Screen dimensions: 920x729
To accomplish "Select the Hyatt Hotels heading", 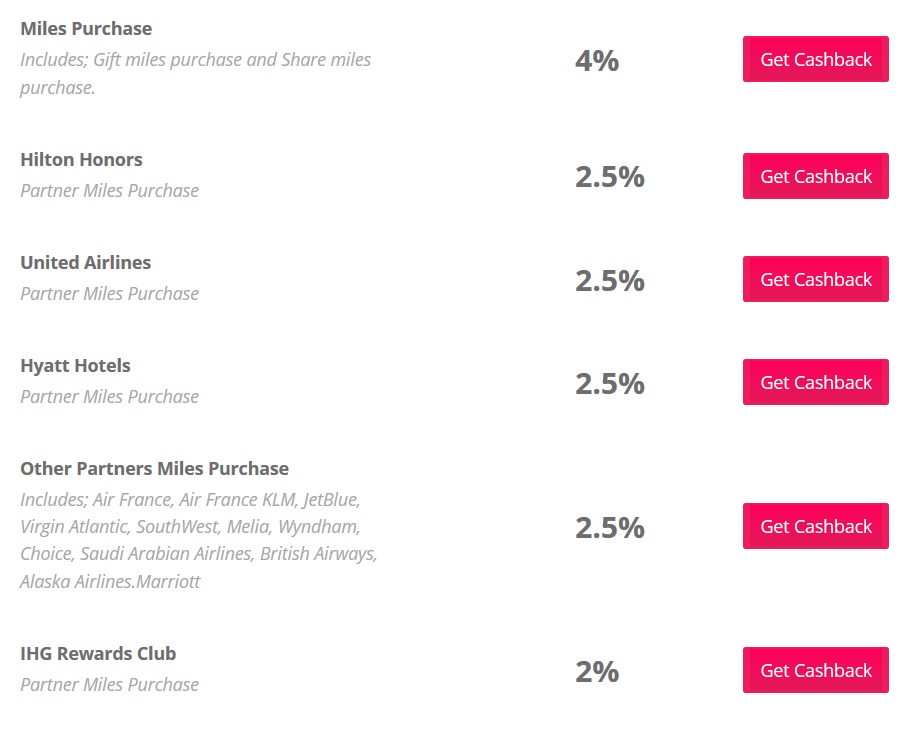I will [x=75, y=365].
